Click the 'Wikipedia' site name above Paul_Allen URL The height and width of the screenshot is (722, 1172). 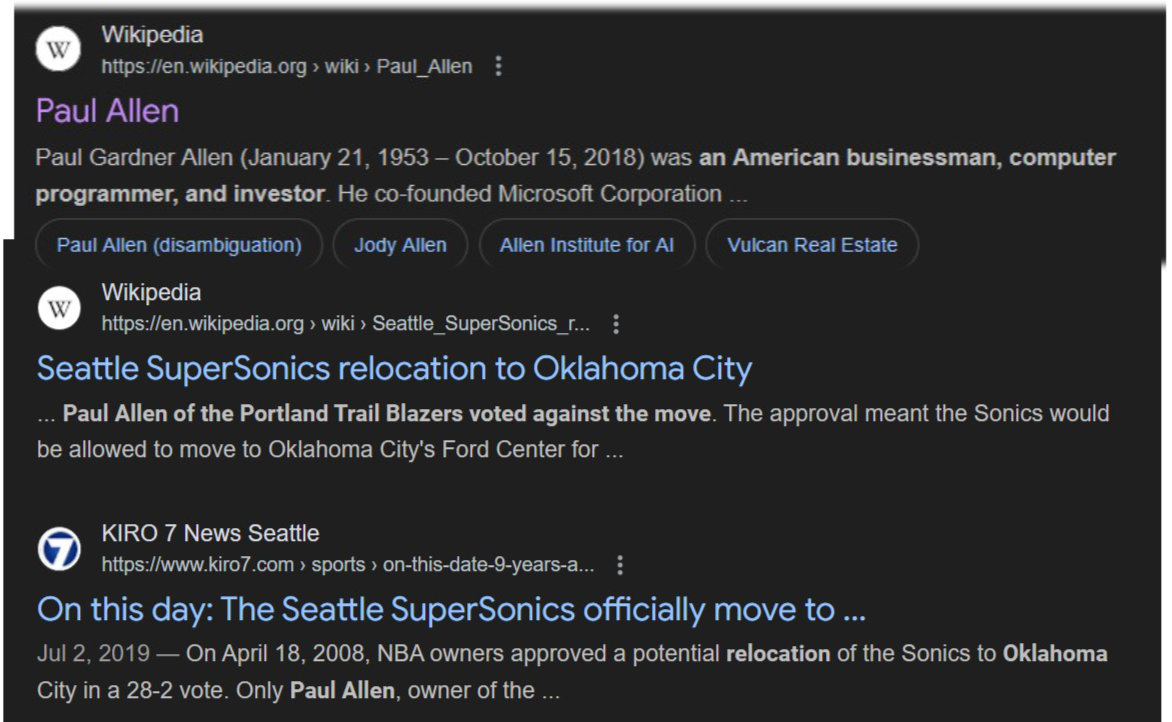152,34
